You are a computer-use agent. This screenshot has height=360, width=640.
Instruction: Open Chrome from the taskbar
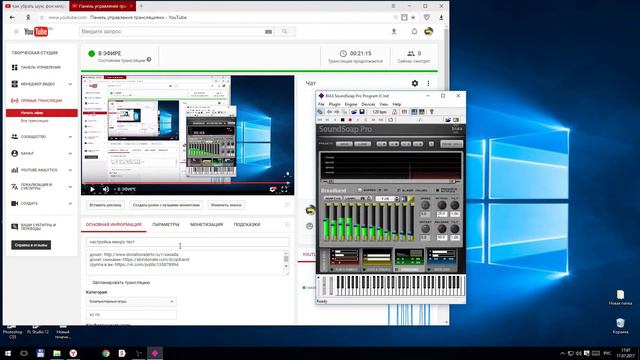click(x=106, y=353)
